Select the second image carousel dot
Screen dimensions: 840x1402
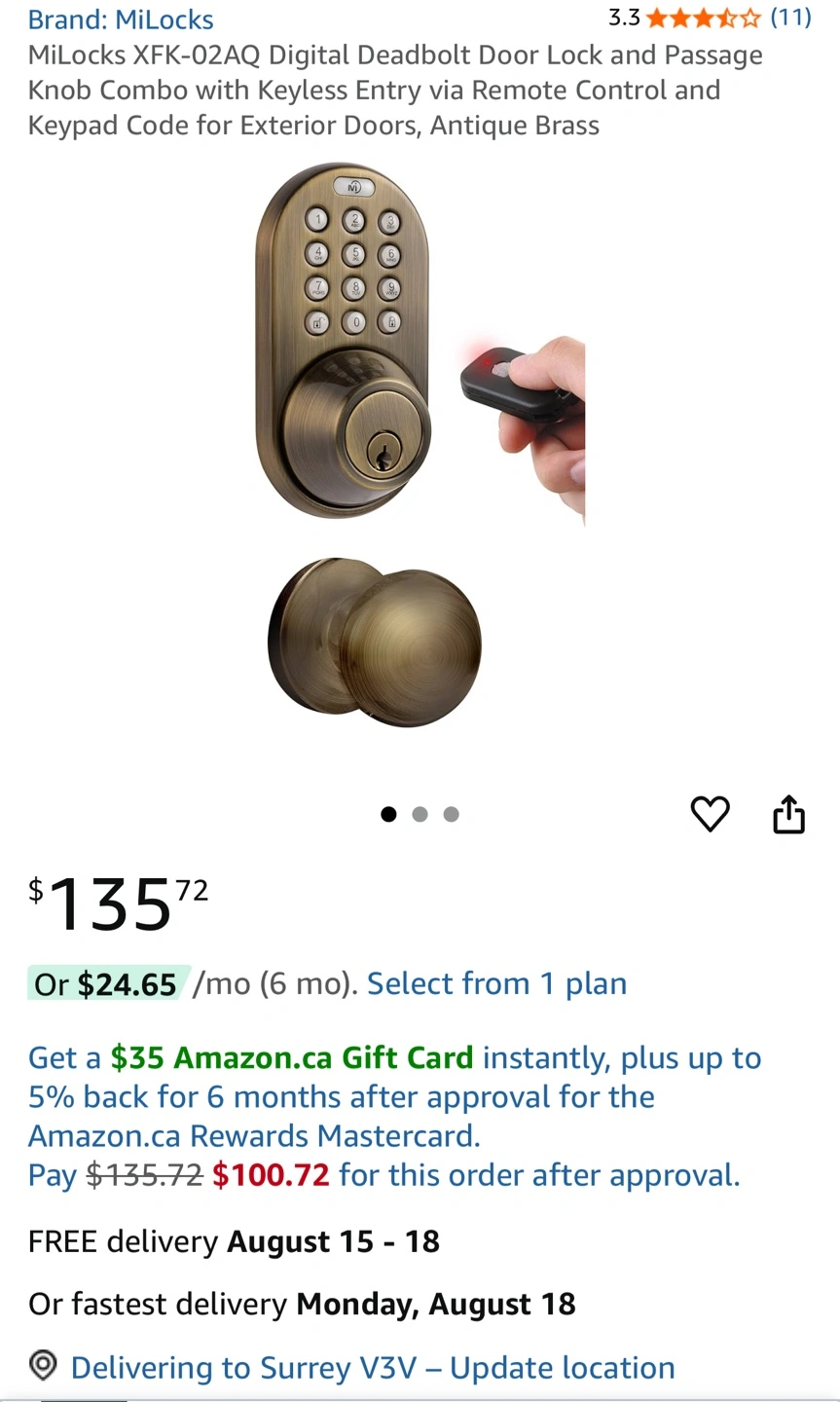(420, 814)
